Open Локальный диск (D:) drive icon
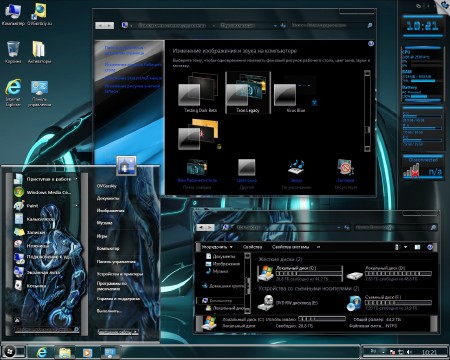The image size is (450, 360). point(355,274)
